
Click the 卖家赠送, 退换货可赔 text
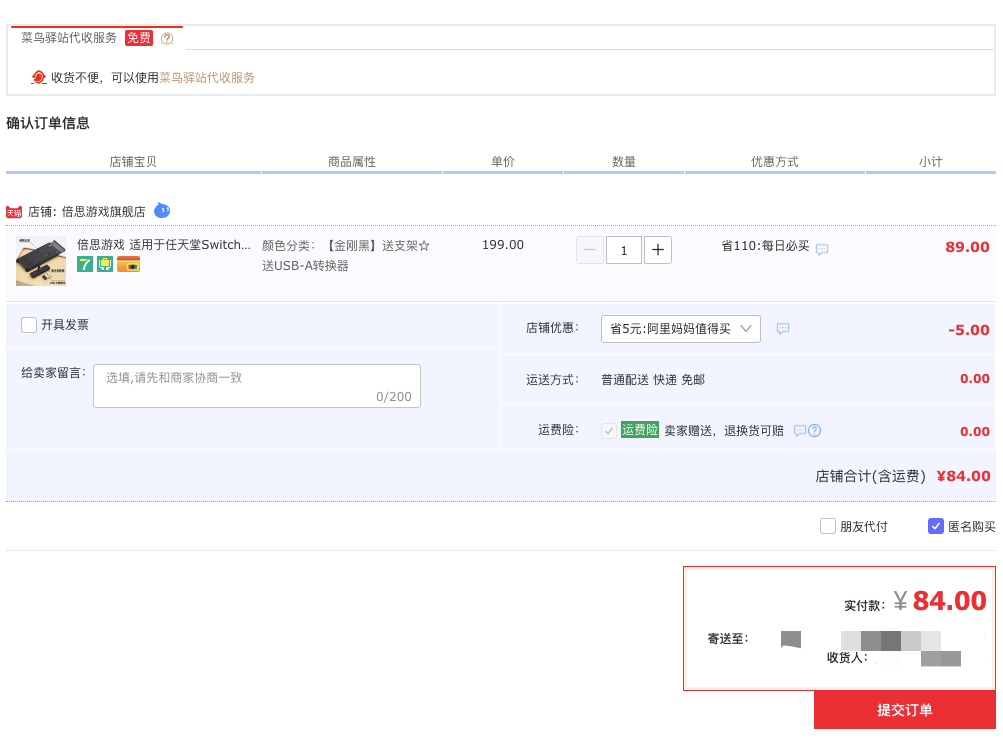724,430
